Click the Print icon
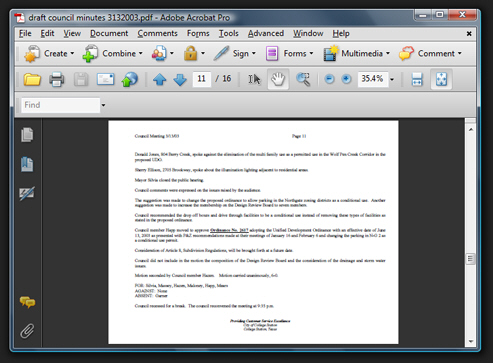Viewport: 493px width, 363px height. 57,79
